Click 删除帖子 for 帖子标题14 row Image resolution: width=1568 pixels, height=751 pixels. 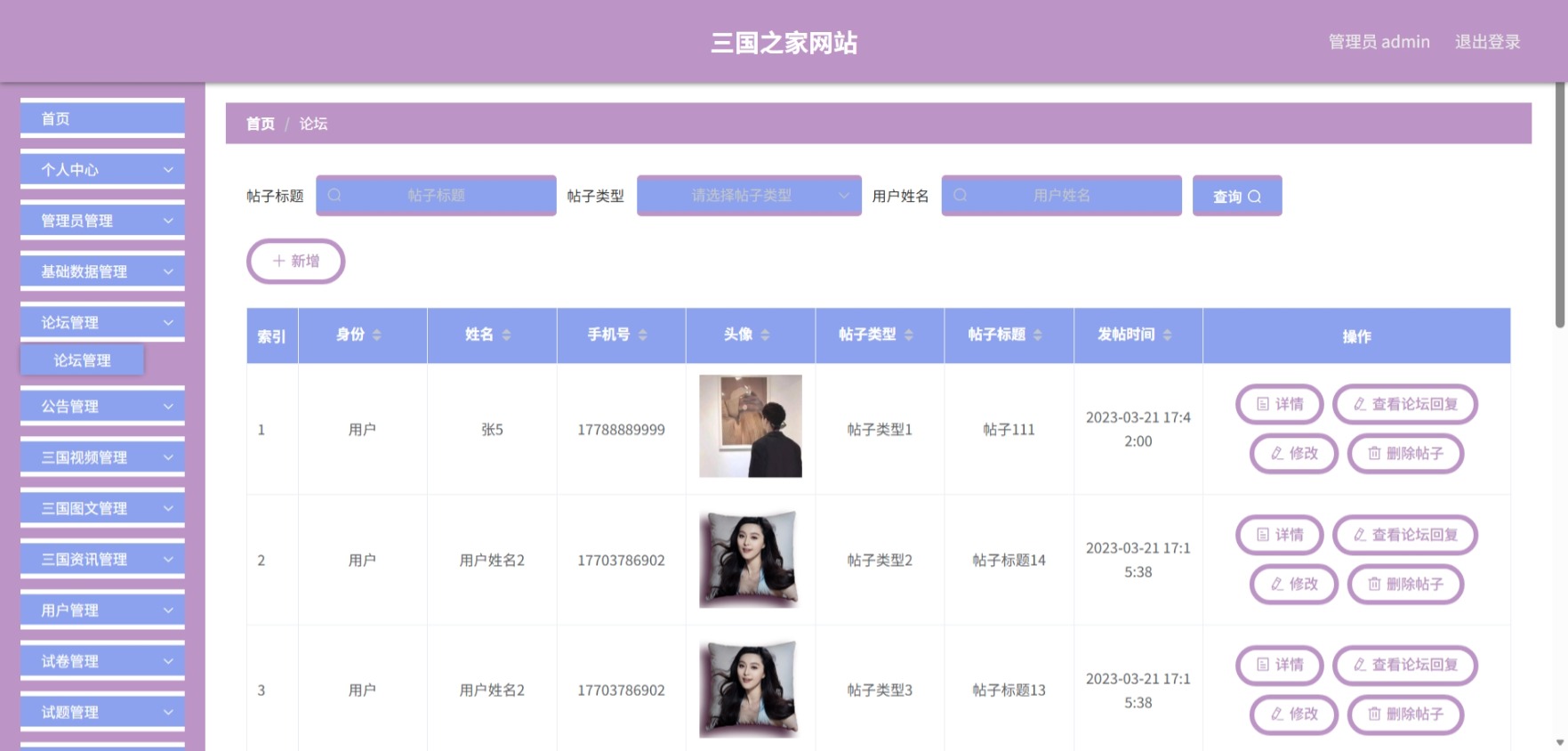point(1405,585)
